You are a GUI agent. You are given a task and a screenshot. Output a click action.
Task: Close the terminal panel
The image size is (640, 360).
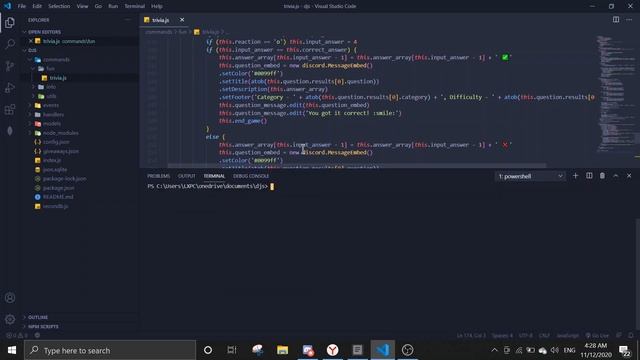click(629, 176)
